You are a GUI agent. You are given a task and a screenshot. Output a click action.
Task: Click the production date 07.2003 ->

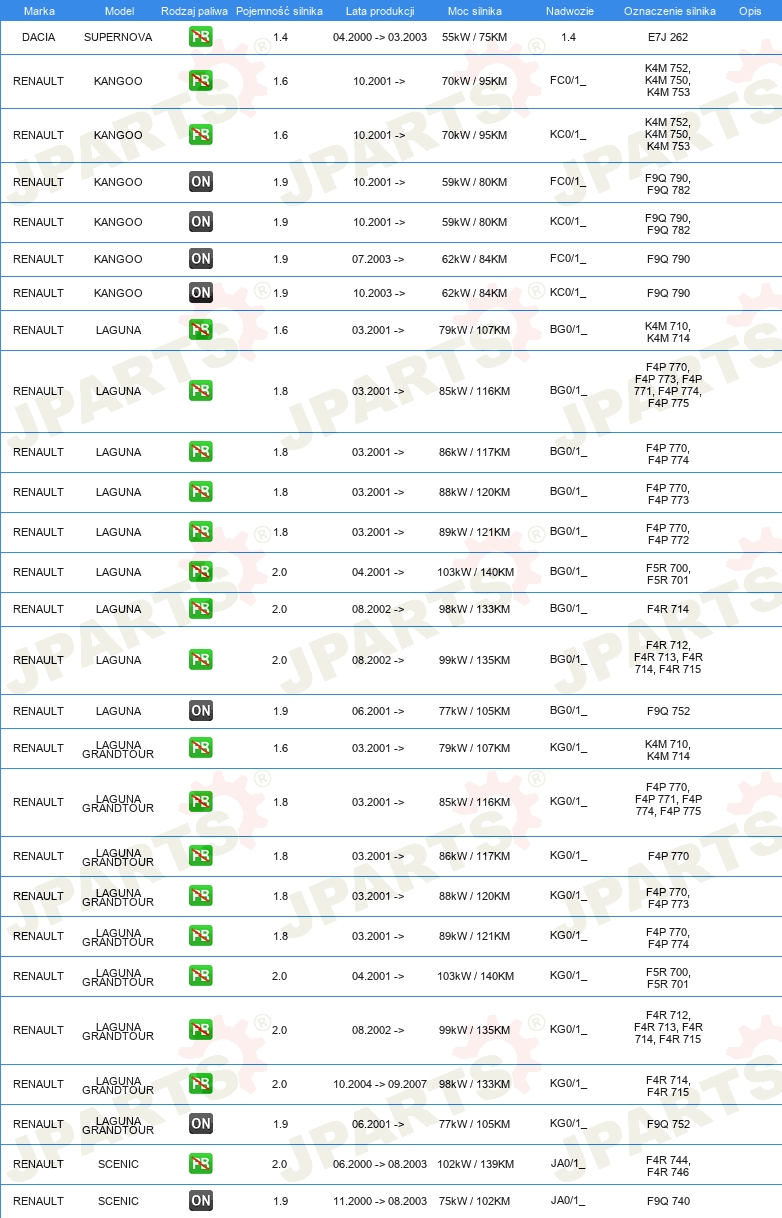(378, 259)
